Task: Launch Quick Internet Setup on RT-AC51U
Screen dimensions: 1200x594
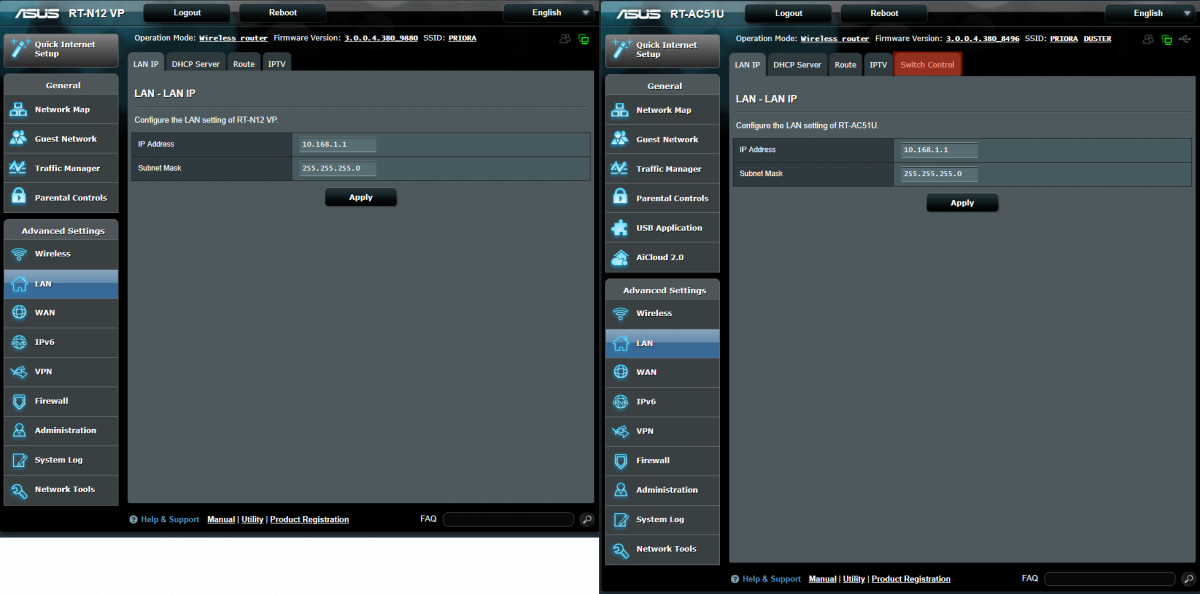Action: tap(663, 50)
